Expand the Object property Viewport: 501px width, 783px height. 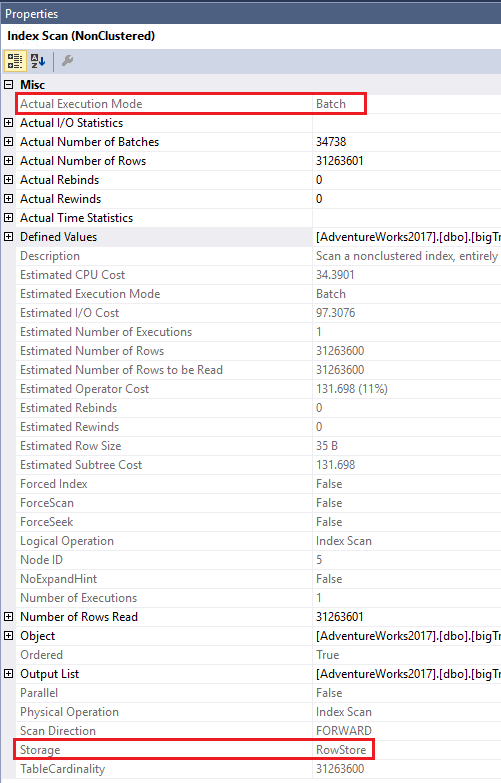pyautogui.click(x=8, y=635)
